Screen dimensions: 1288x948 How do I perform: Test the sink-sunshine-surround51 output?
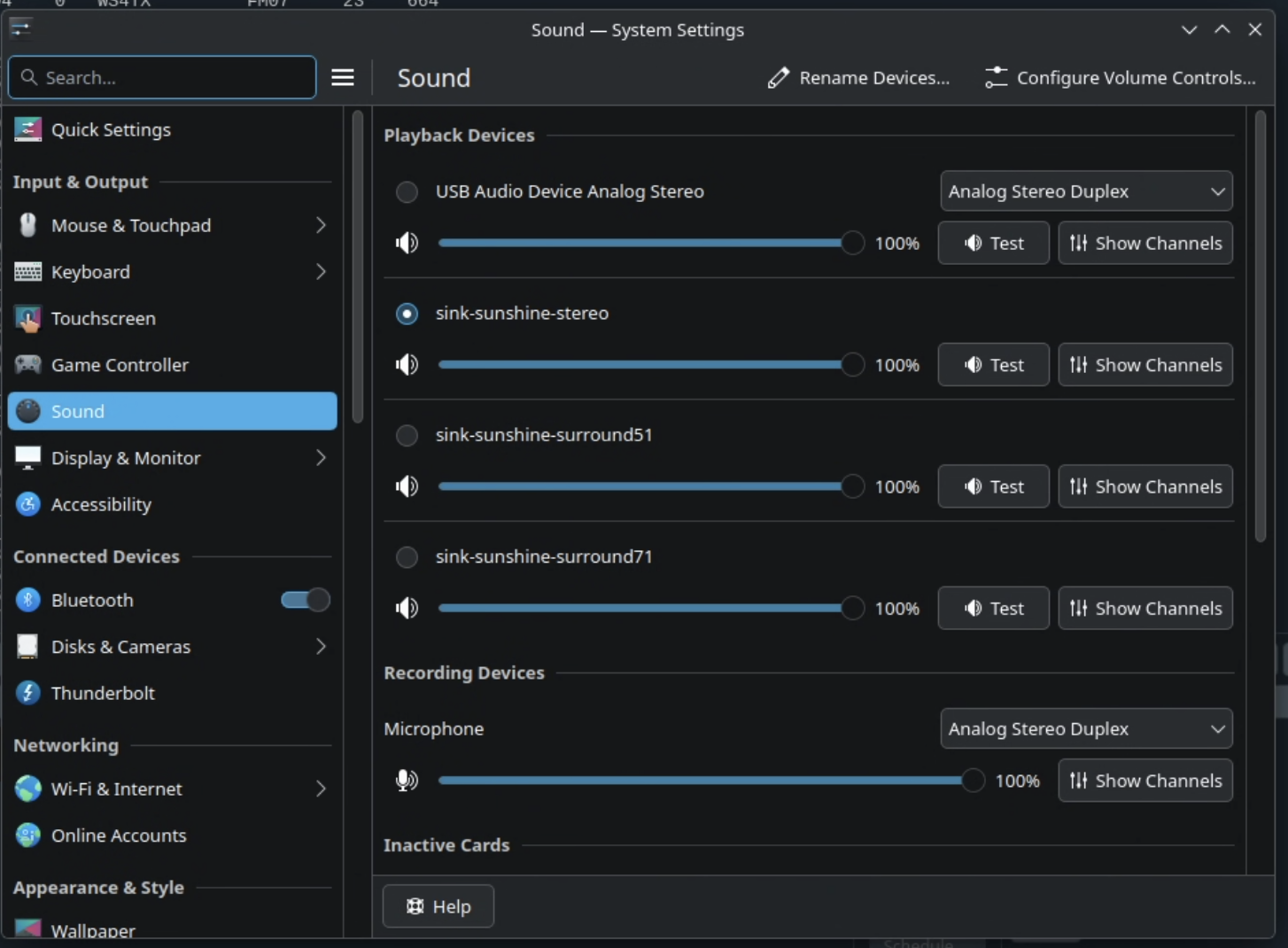993,486
